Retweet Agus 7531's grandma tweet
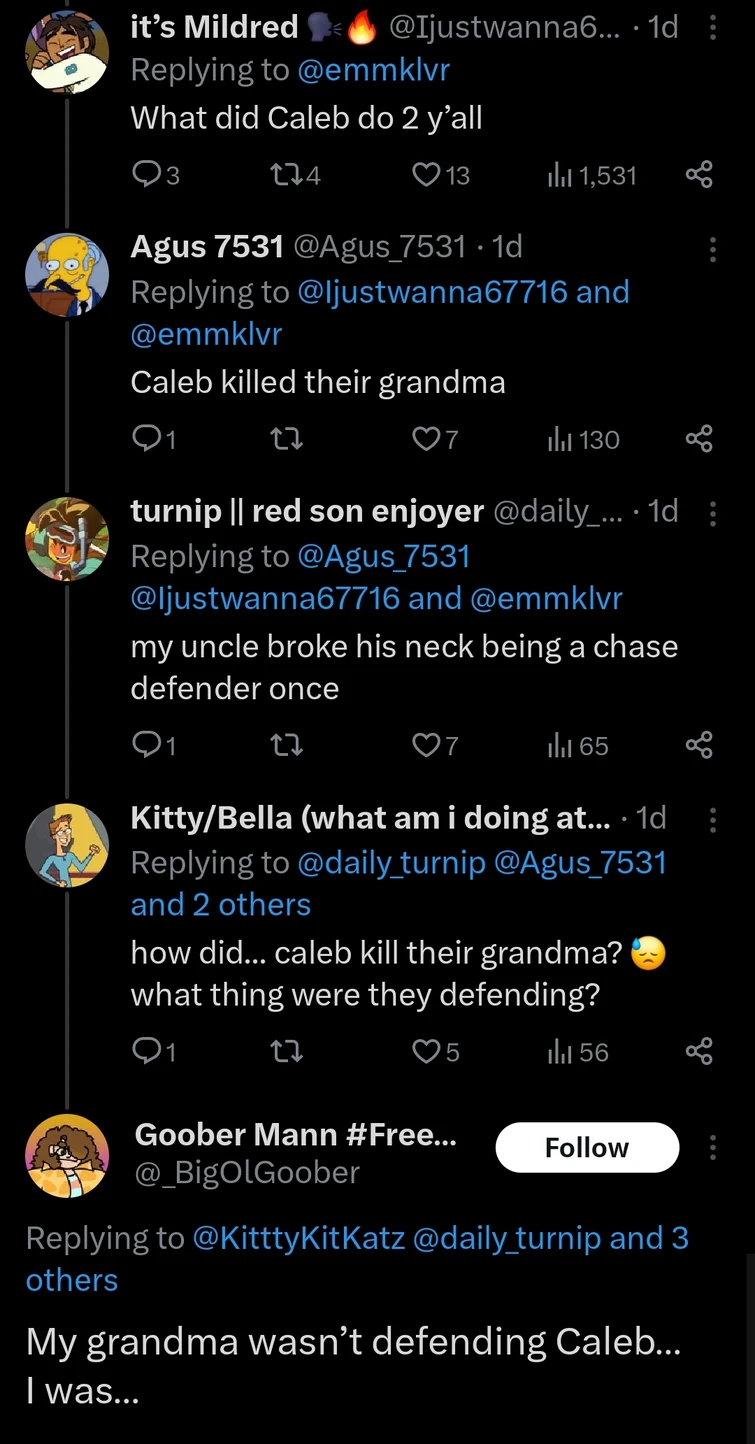Viewport: 755px width, 1444px height. (287, 438)
